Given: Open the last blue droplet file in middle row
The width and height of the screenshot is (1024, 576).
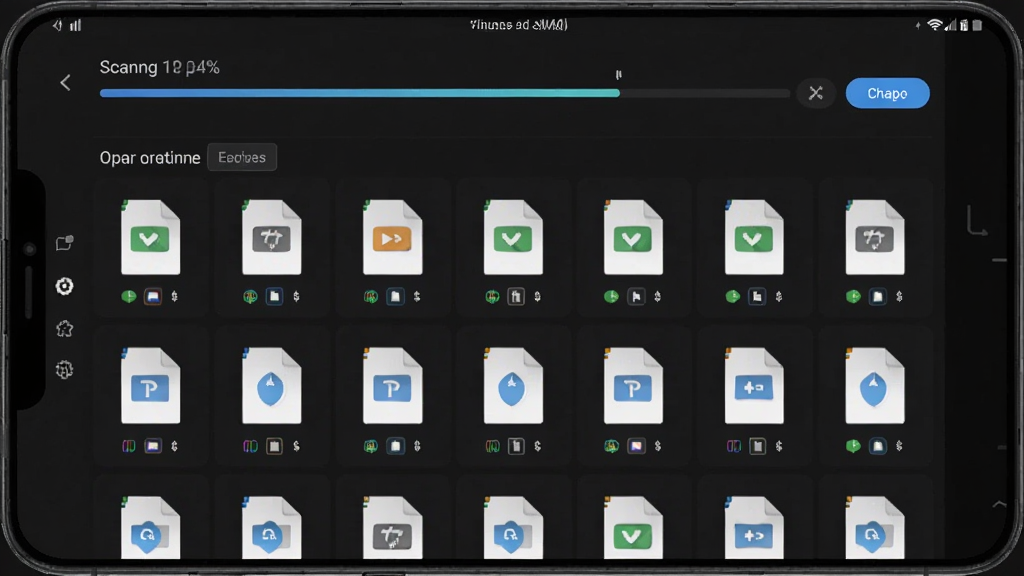Looking at the screenshot, I should [x=875, y=386].
